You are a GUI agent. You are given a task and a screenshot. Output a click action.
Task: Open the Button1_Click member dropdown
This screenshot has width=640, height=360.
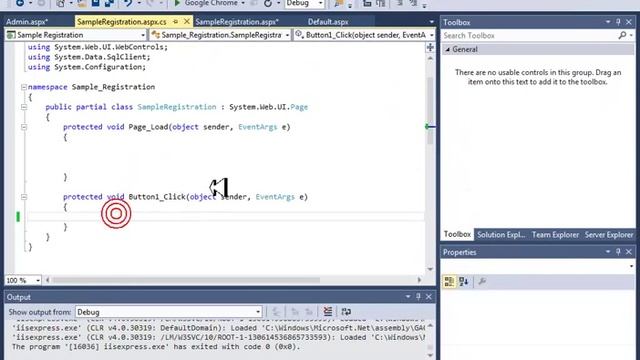[x=431, y=36]
